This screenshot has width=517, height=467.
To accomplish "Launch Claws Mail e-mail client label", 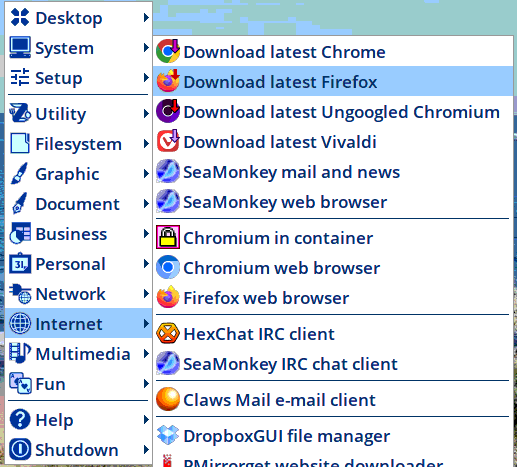I will pos(280,400).
